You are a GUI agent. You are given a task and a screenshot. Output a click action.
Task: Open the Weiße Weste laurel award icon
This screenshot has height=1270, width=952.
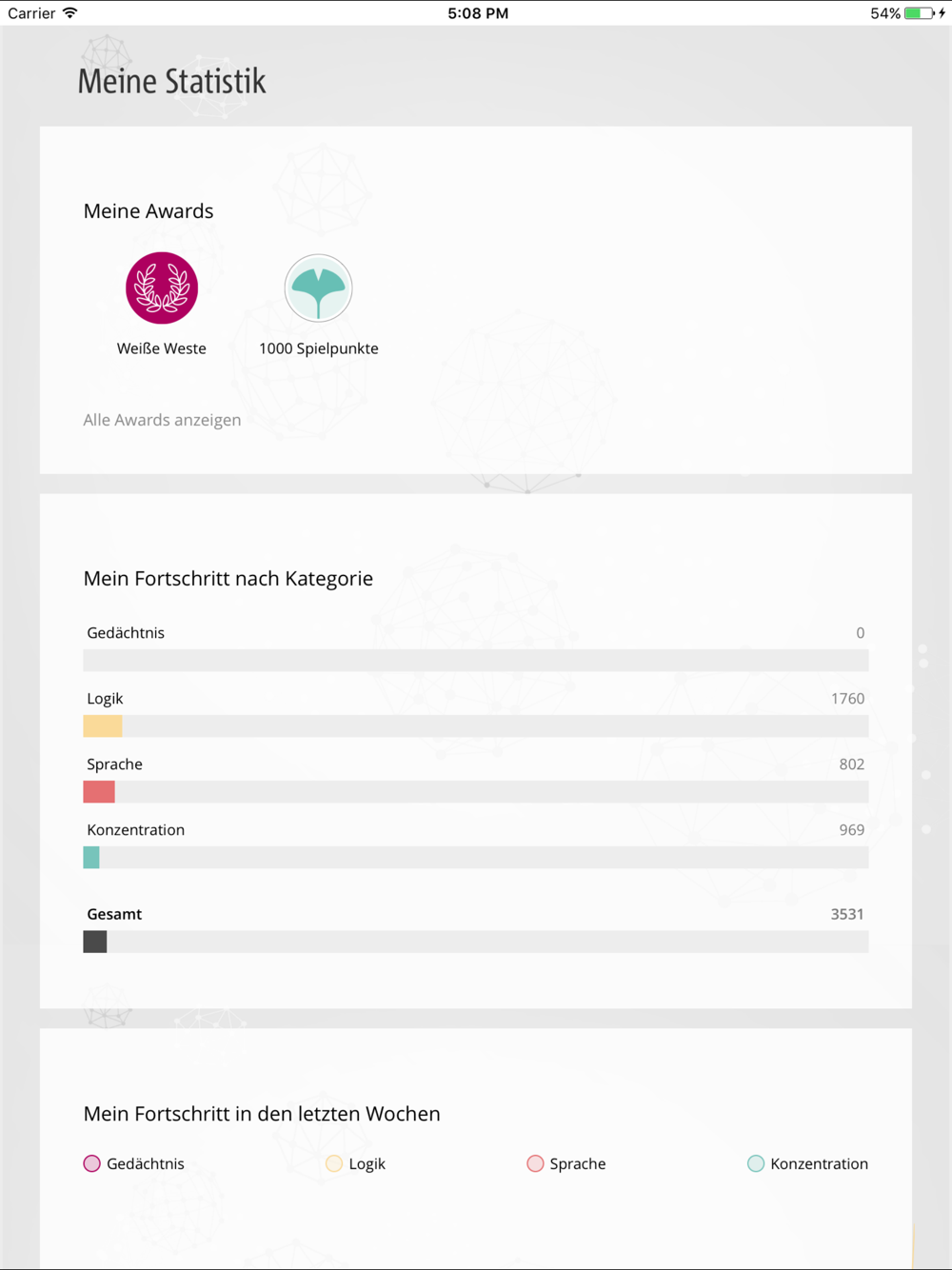point(162,288)
